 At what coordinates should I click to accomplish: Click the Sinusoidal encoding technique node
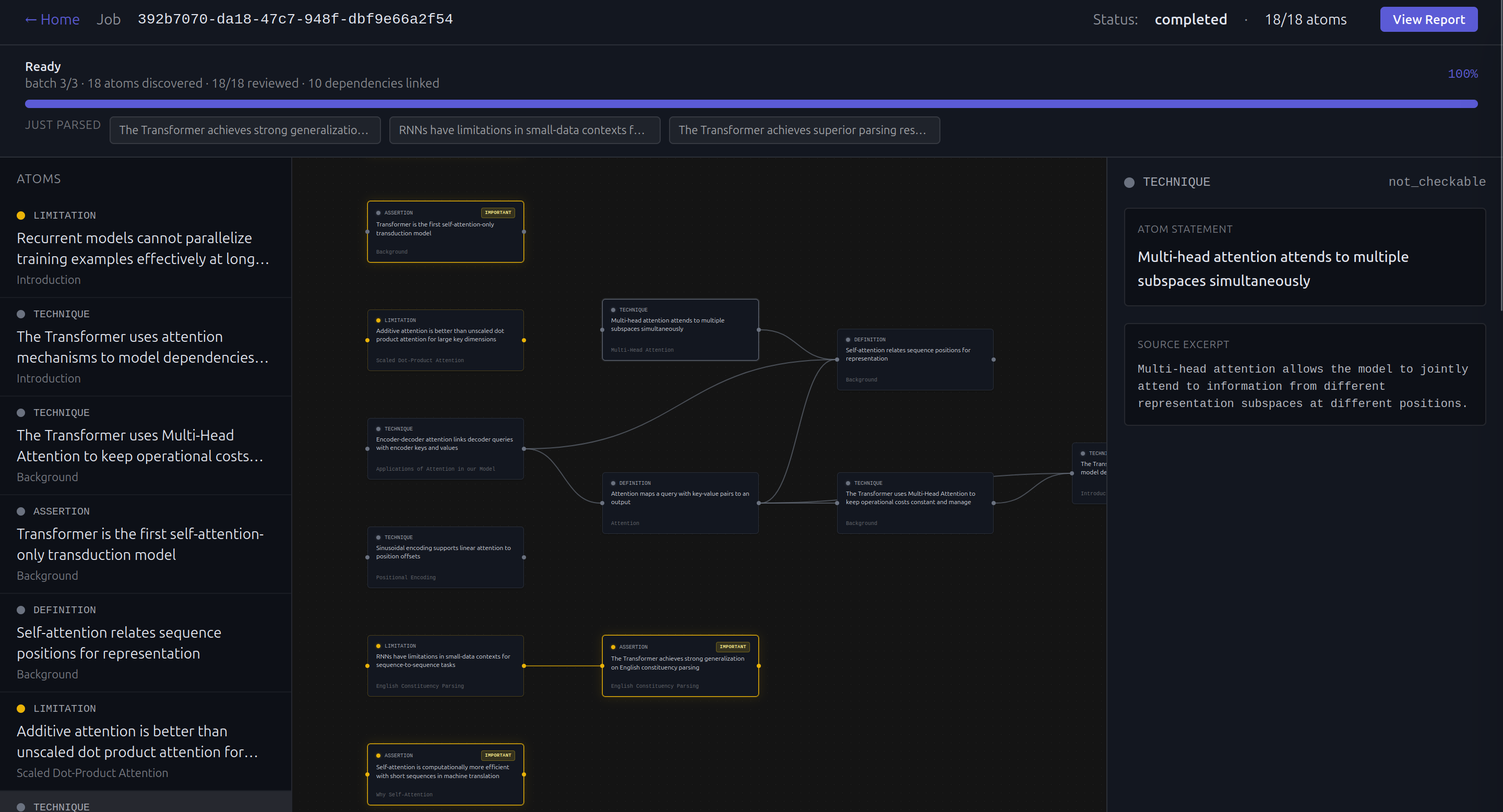[x=445, y=557]
